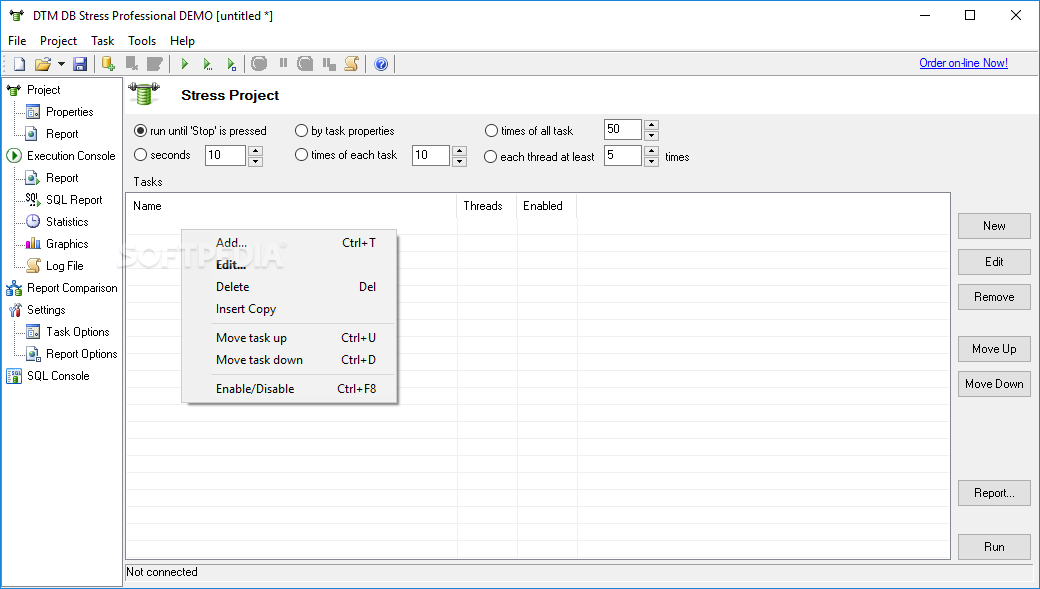Open project with the folder toolbar icon

point(42,64)
